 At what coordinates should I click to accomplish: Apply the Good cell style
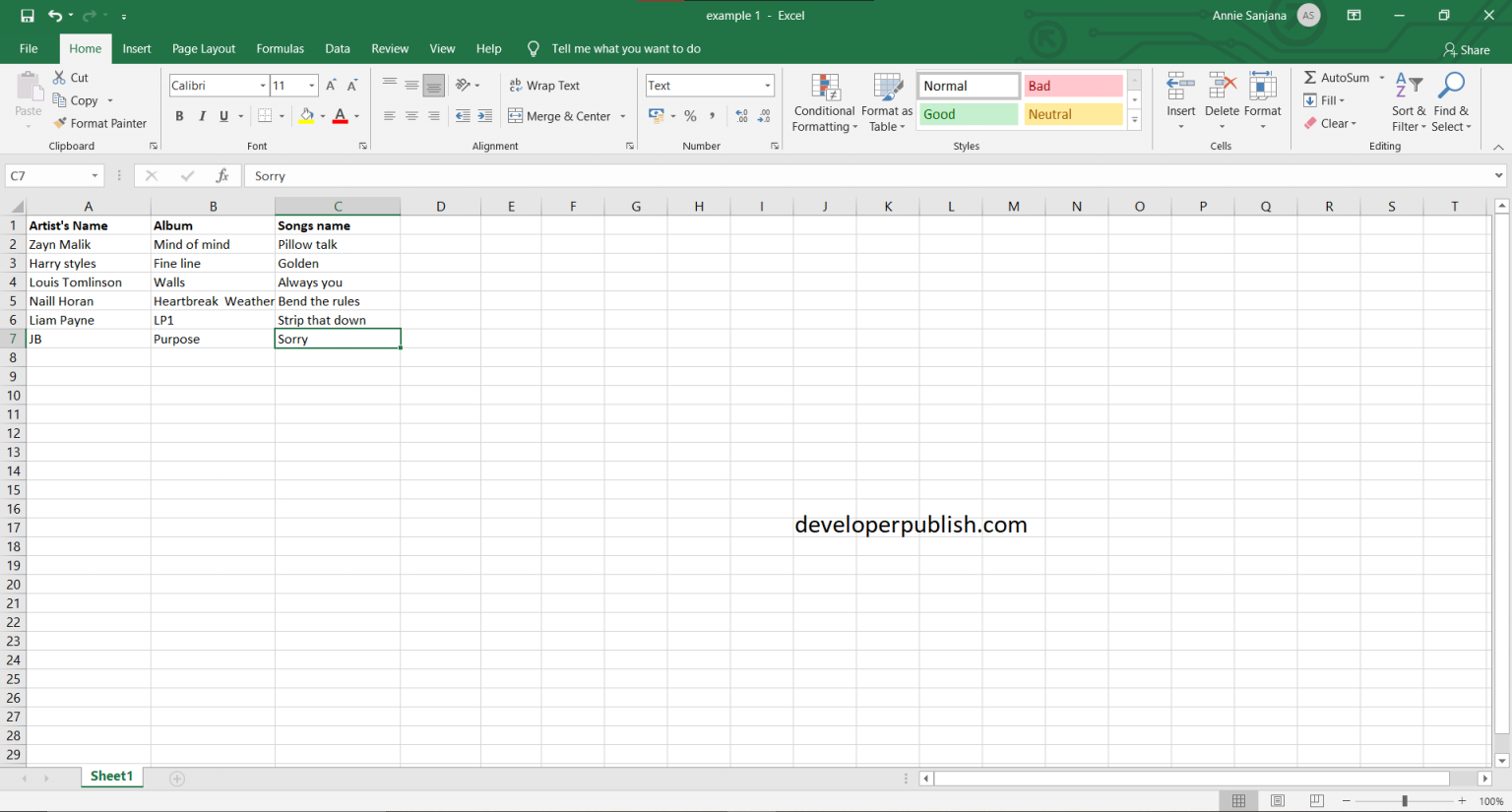[x=968, y=114]
